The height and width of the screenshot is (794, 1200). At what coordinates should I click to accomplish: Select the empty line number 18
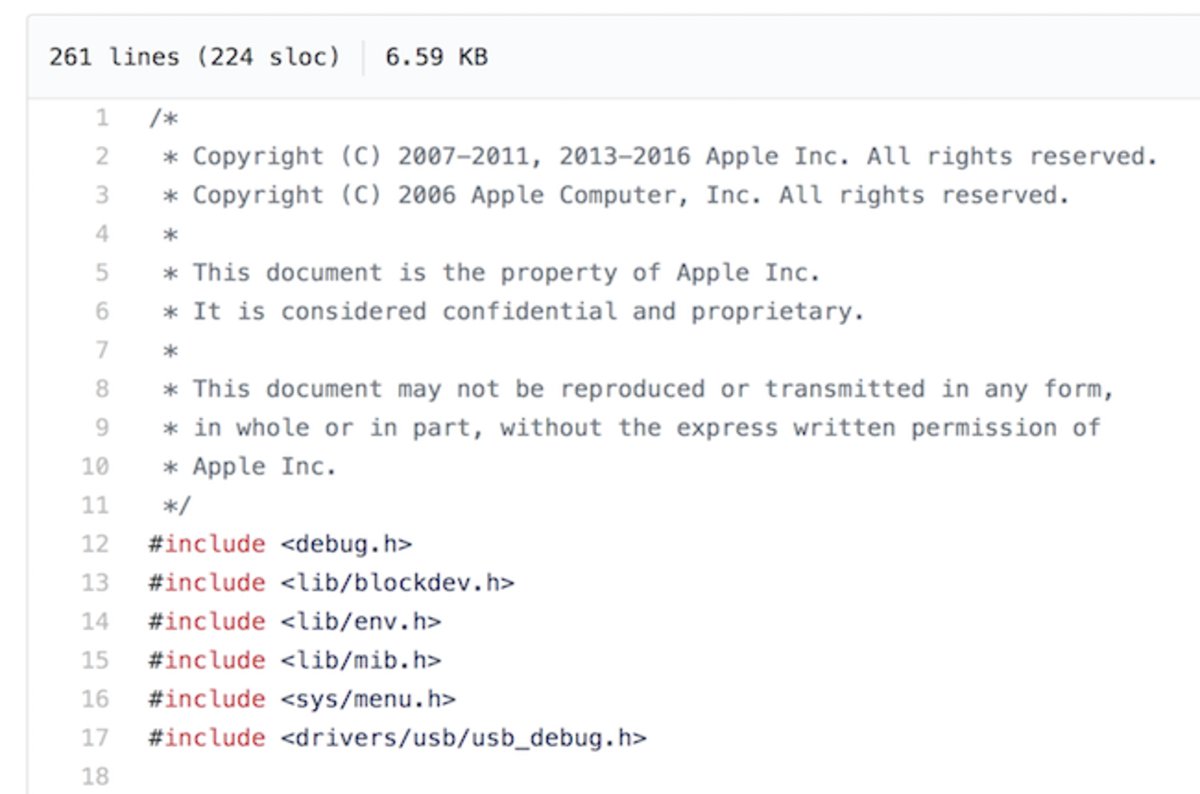[x=95, y=776]
